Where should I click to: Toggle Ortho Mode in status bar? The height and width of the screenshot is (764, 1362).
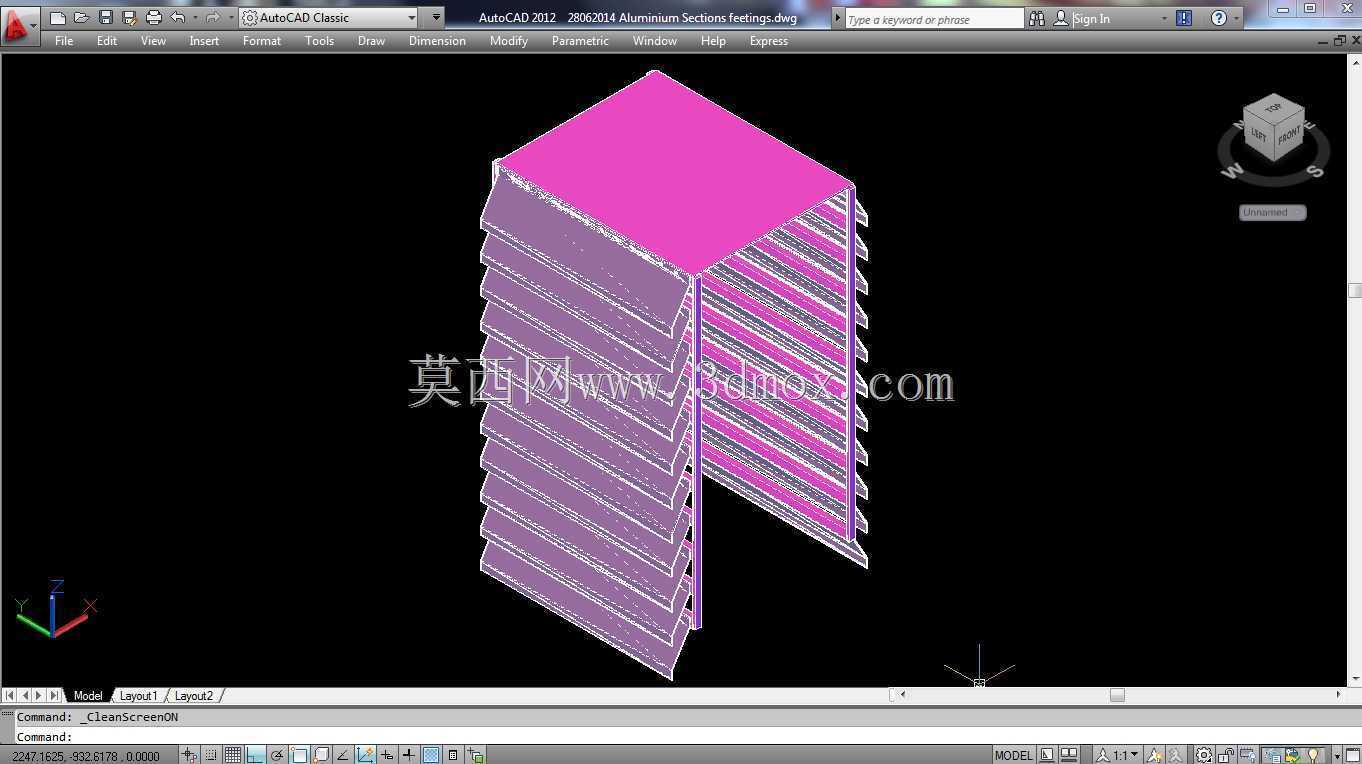tap(255, 755)
